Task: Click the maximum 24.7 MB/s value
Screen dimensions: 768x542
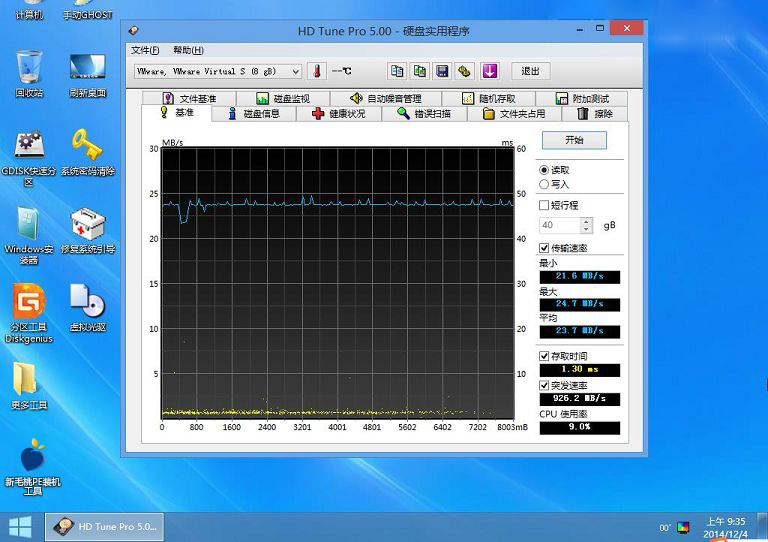Action: coord(579,304)
